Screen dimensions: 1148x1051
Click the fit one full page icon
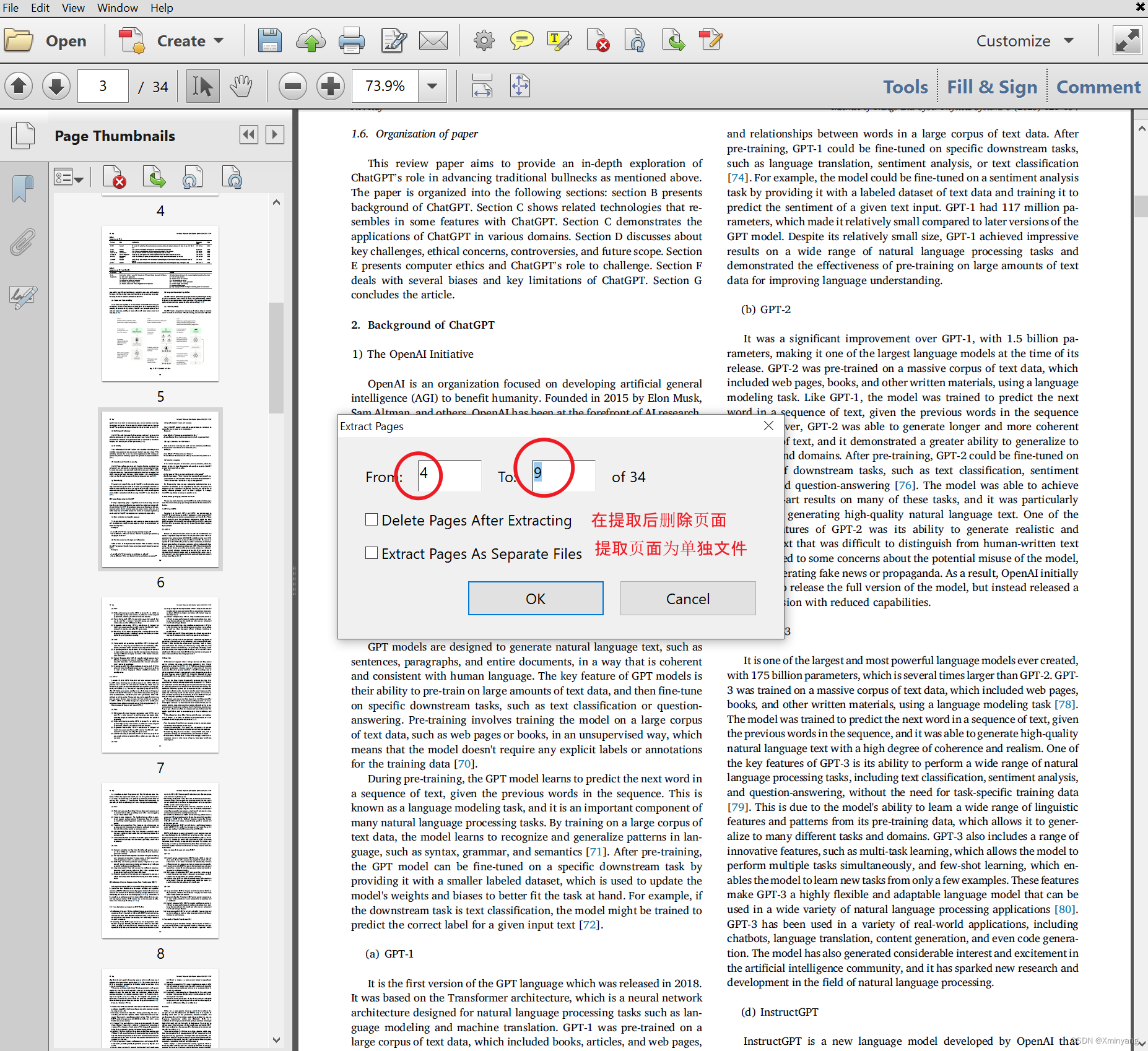(520, 85)
